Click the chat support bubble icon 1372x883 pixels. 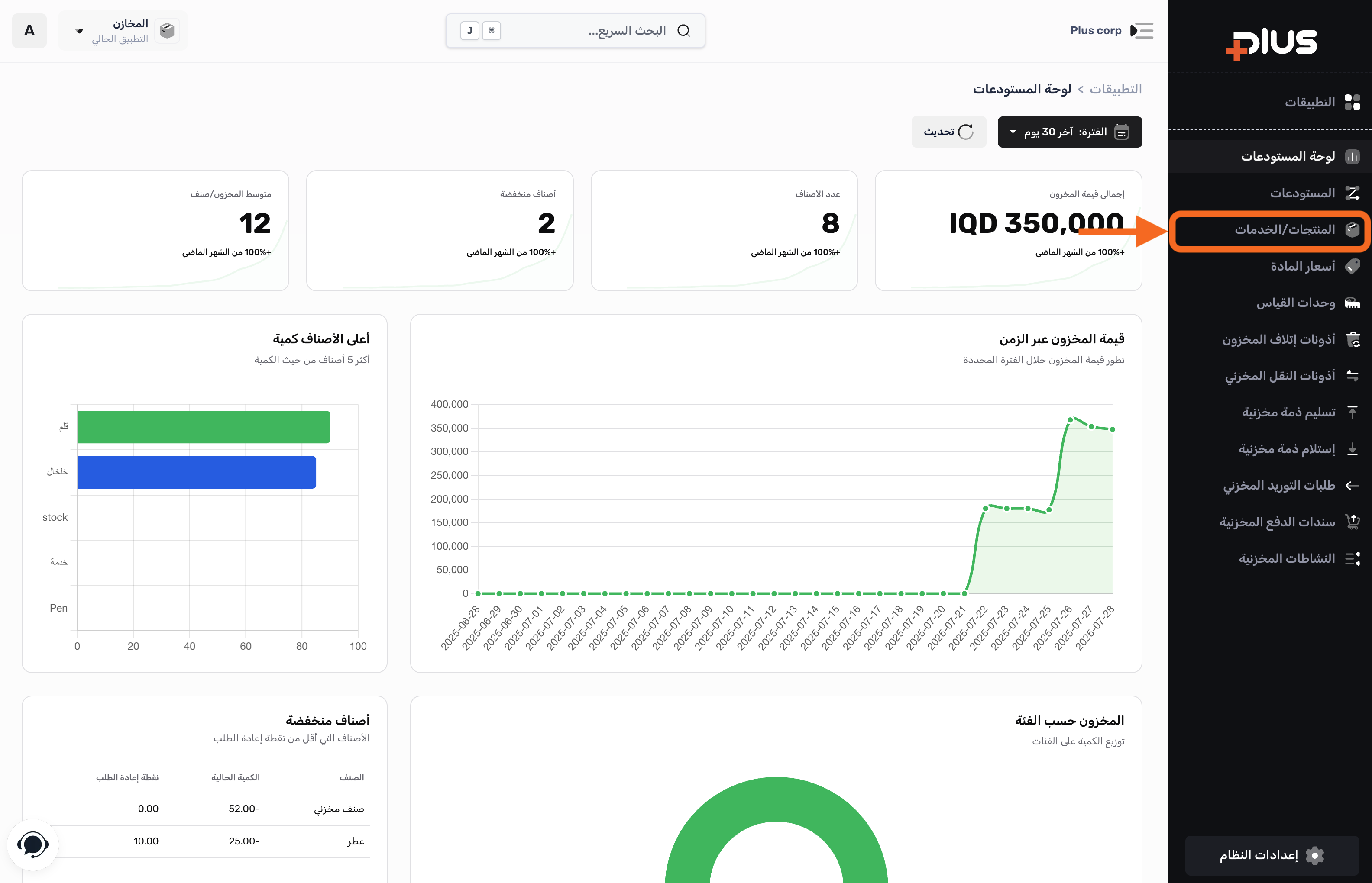click(32, 844)
